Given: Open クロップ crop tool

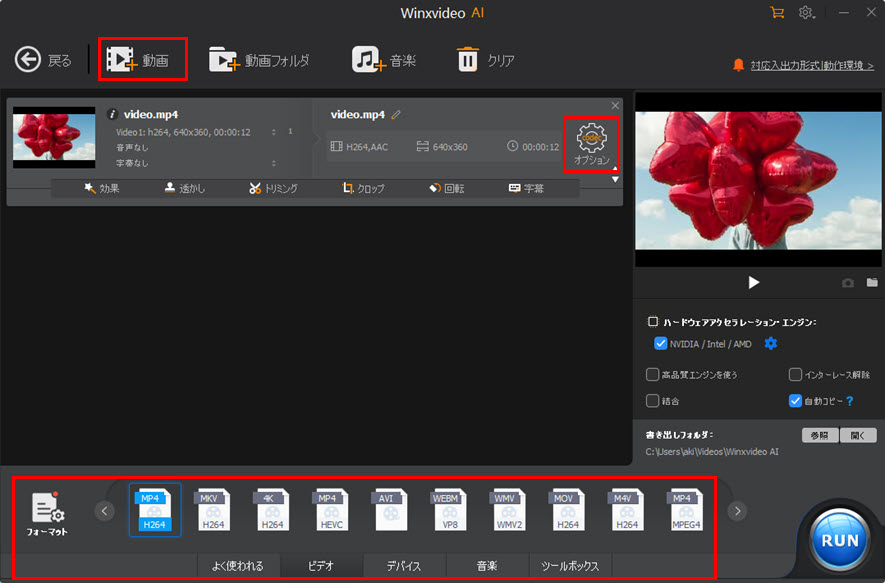Looking at the screenshot, I should 363,189.
